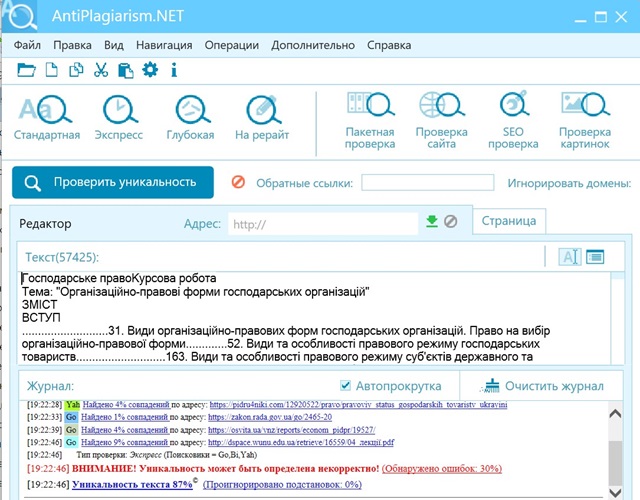Open dspace.wunu.edu.ua link in journal
Viewport: 640px width, 500px height.
click(x=301, y=442)
